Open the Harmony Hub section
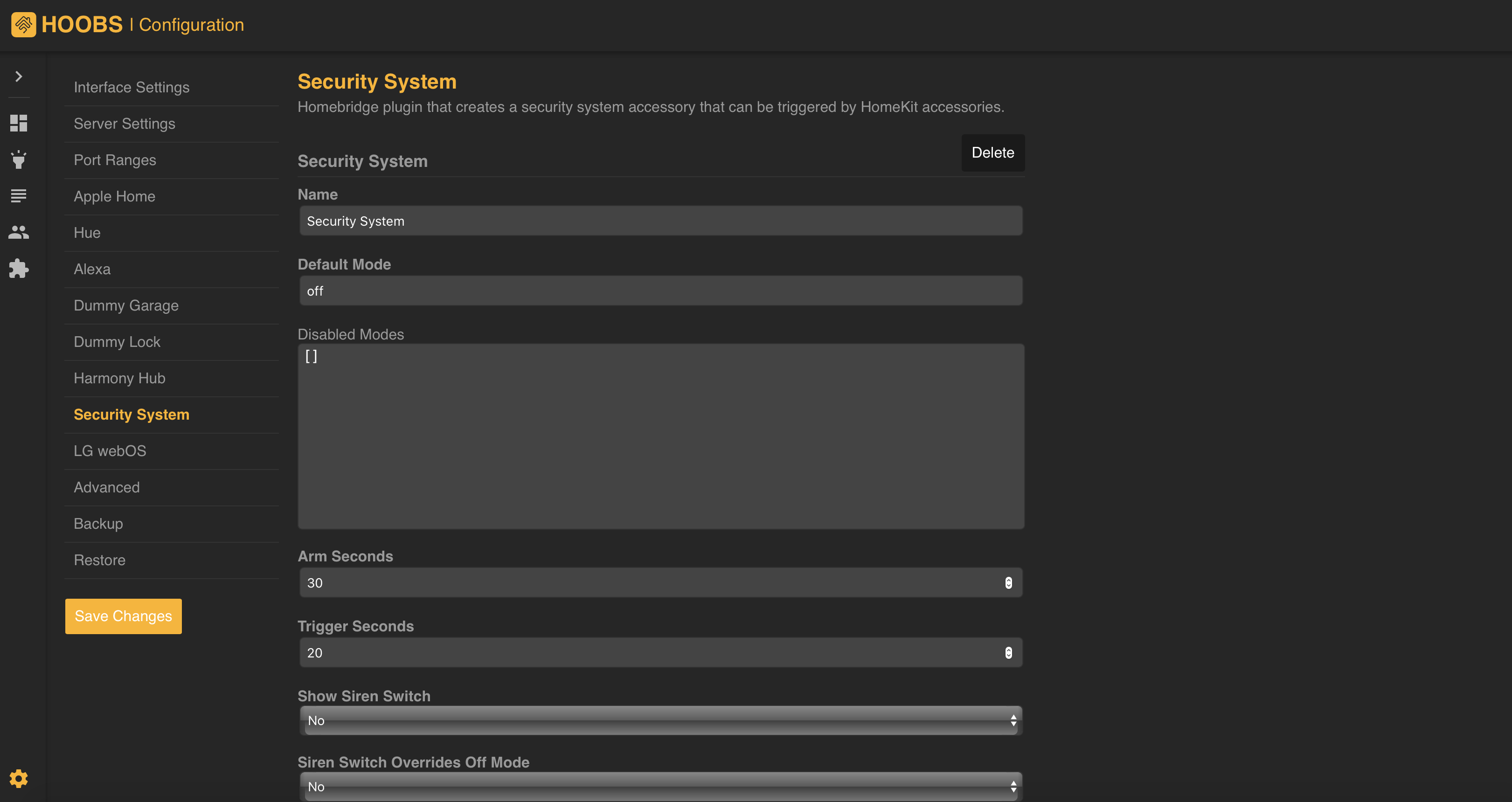The image size is (1512, 802). tap(119, 378)
